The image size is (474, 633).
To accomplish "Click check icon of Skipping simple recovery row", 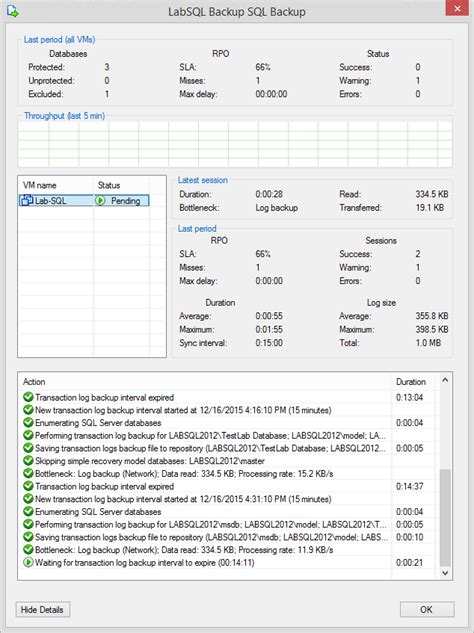I will [x=28, y=461].
